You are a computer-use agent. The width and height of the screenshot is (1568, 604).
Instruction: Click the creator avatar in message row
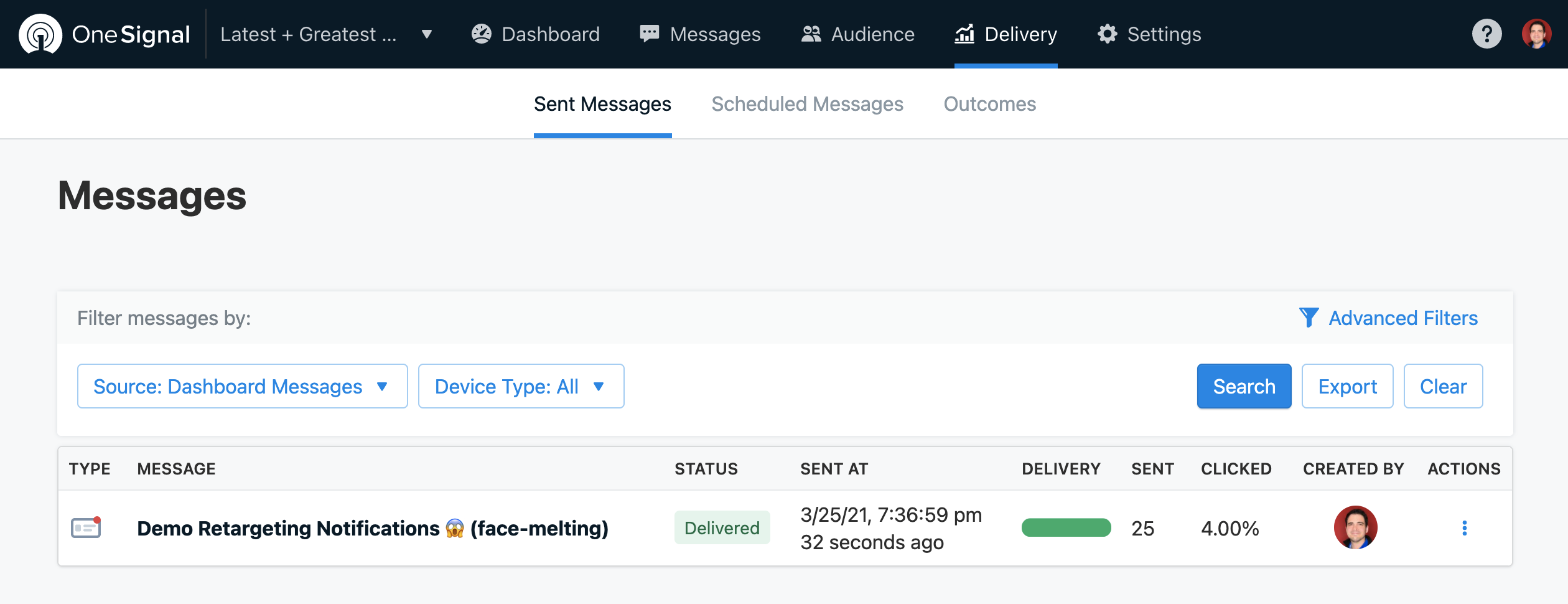(1355, 527)
